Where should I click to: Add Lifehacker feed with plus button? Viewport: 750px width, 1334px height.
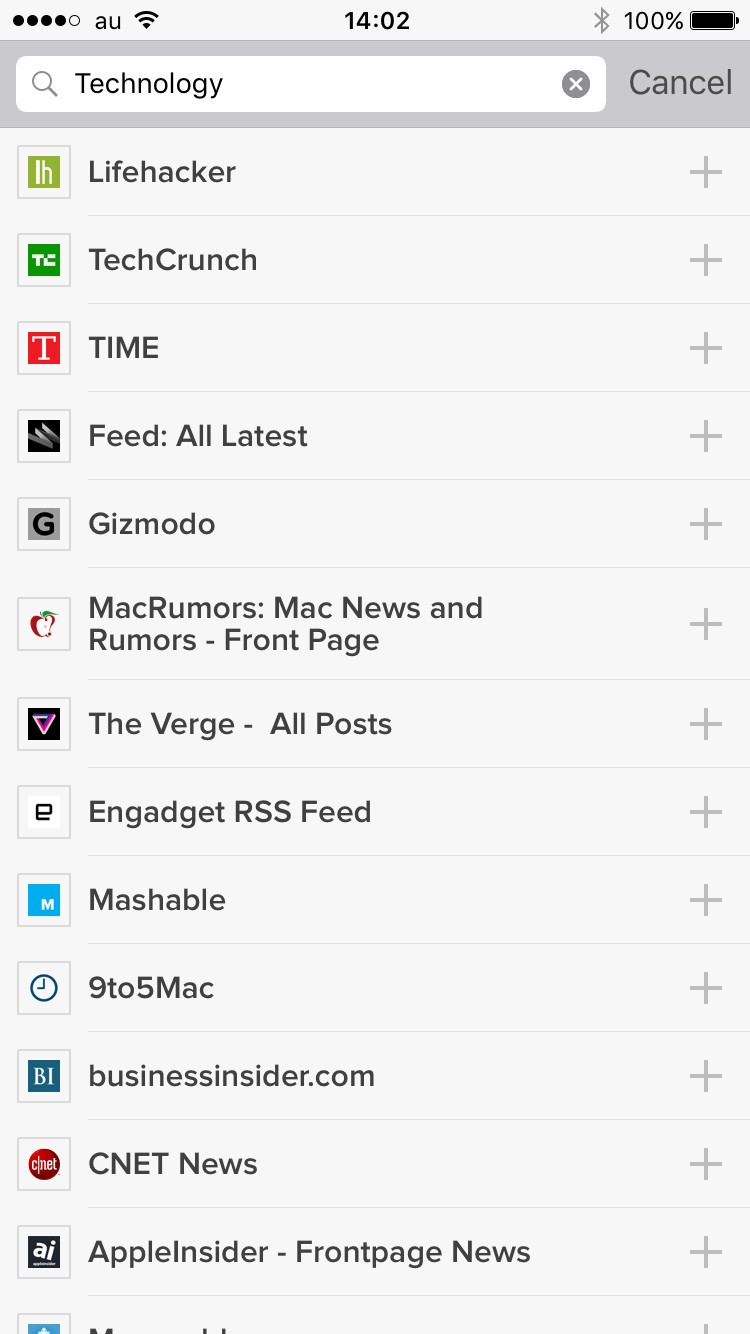coord(706,172)
